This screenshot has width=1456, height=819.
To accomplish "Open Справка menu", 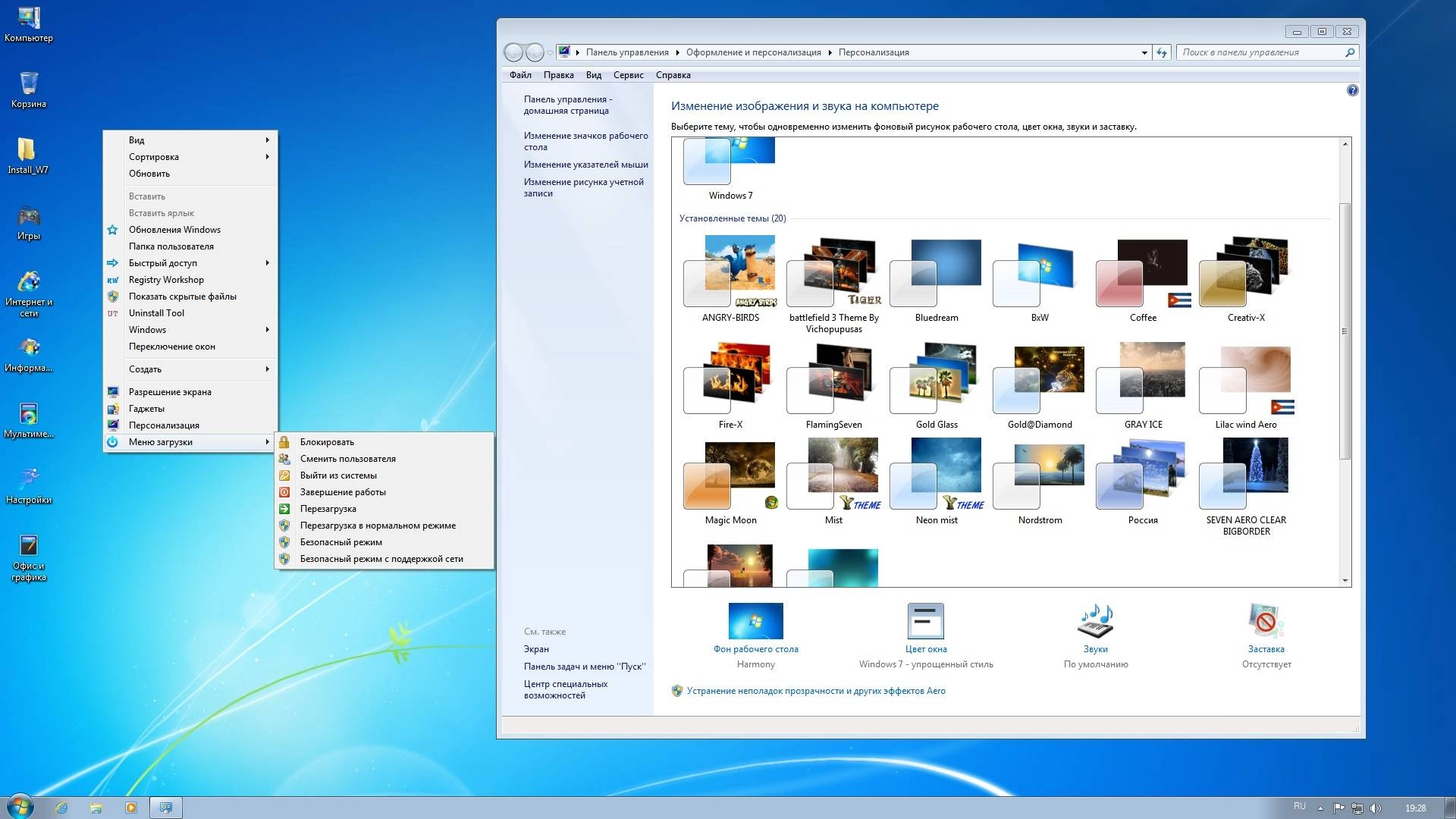I will [673, 75].
